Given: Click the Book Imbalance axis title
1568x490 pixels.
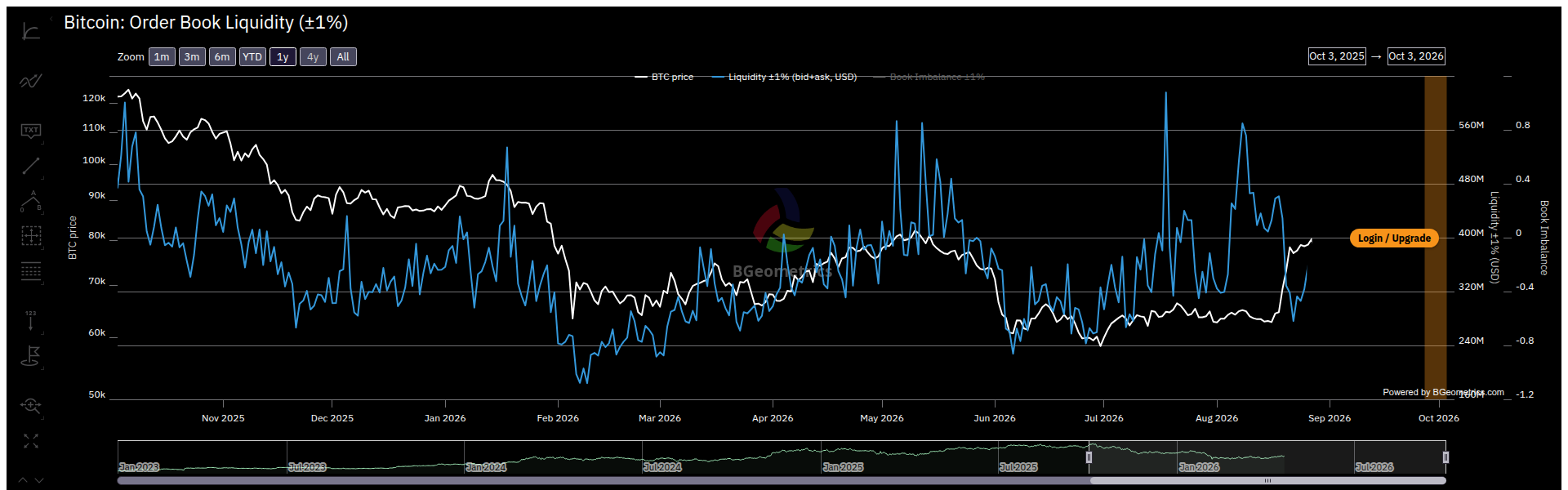Looking at the screenshot, I should point(1544,238).
